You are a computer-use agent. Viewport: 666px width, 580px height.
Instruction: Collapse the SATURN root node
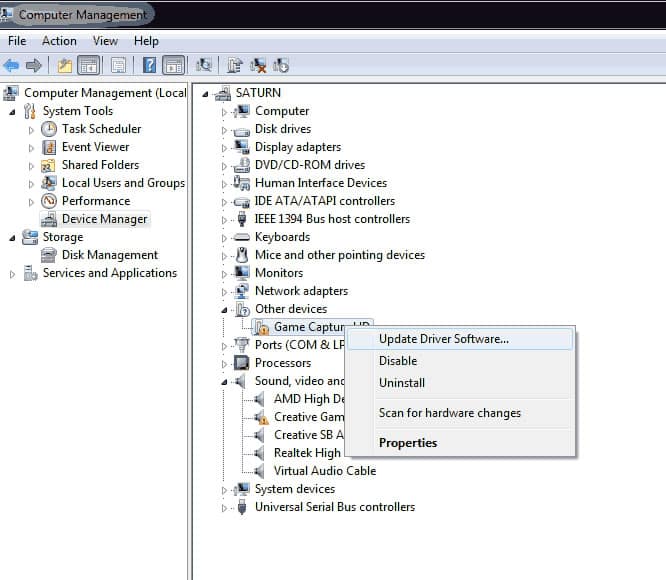tap(206, 94)
